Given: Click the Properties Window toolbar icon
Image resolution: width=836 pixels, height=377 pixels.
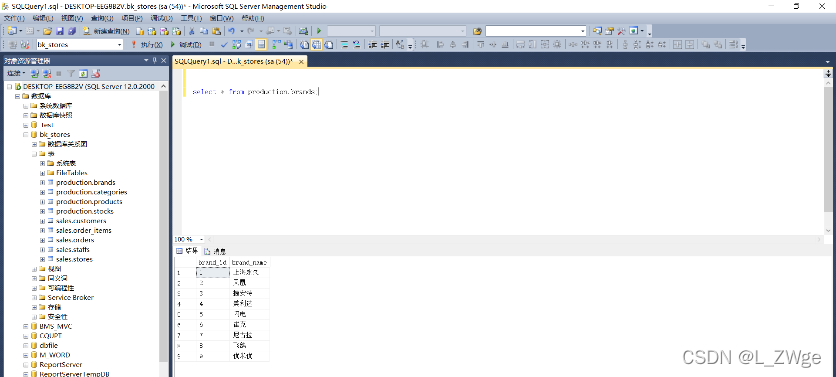Looking at the screenshot, I should [609, 31].
